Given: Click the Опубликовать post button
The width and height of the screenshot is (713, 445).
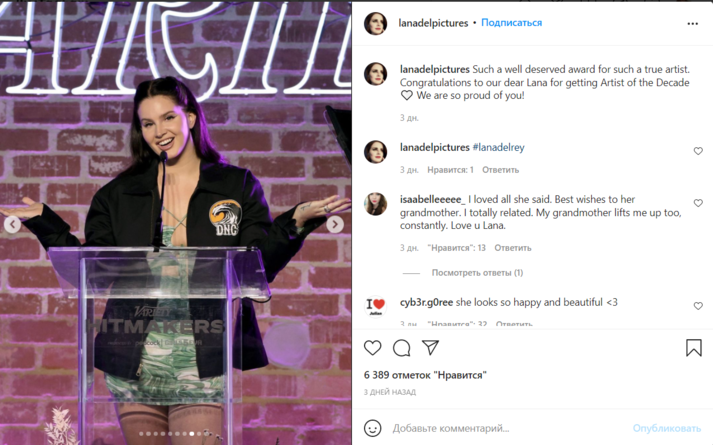Looking at the screenshot, I should (x=667, y=428).
